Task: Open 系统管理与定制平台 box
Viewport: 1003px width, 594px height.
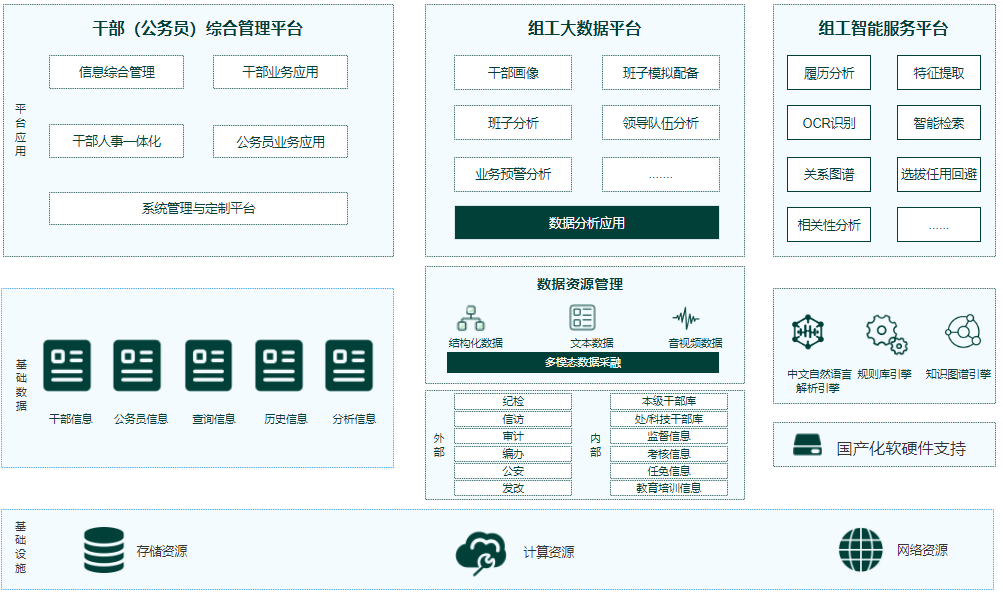Action: pos(198,208)
